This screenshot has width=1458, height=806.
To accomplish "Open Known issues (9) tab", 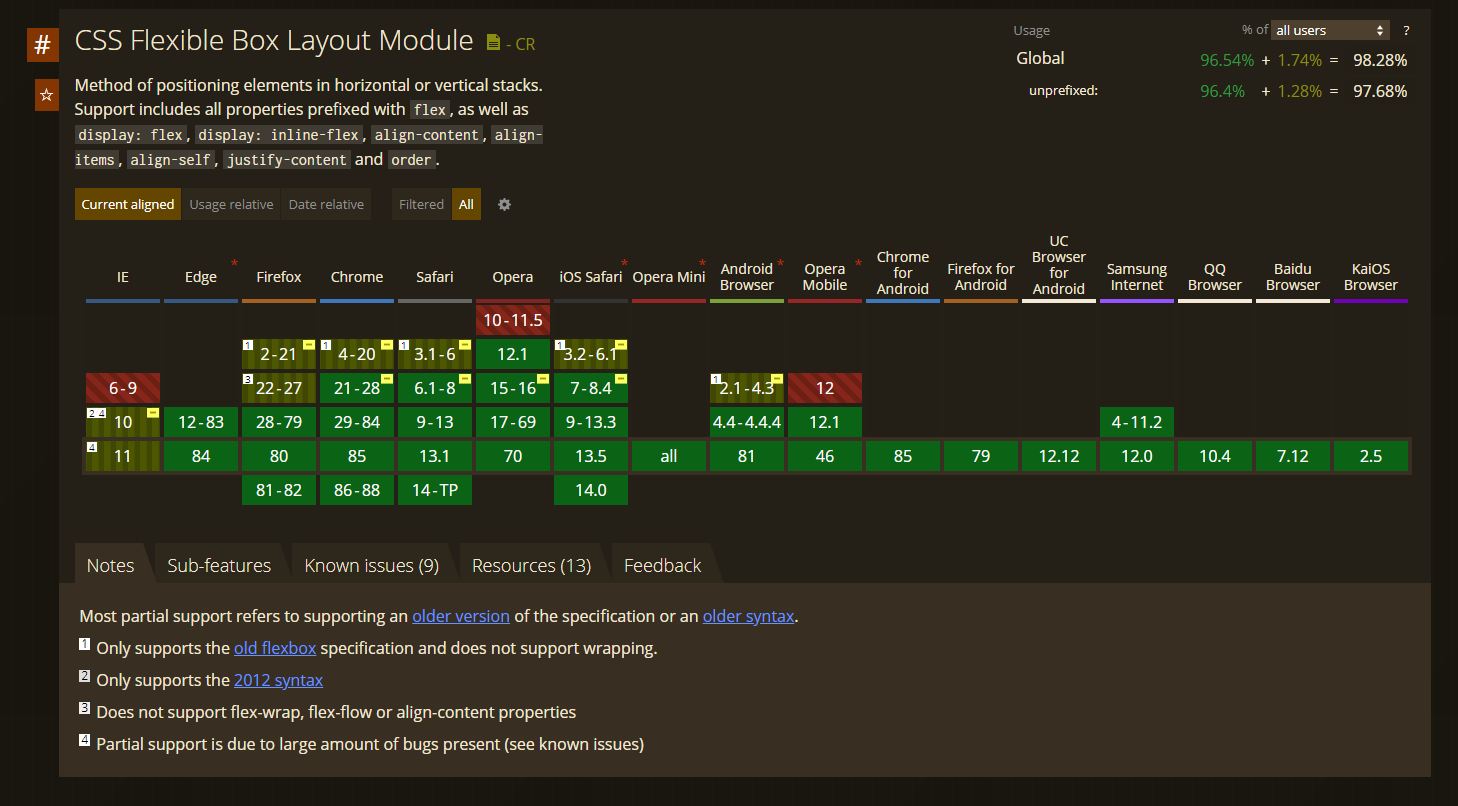I will pyautogui.click(x=372, y=565).
